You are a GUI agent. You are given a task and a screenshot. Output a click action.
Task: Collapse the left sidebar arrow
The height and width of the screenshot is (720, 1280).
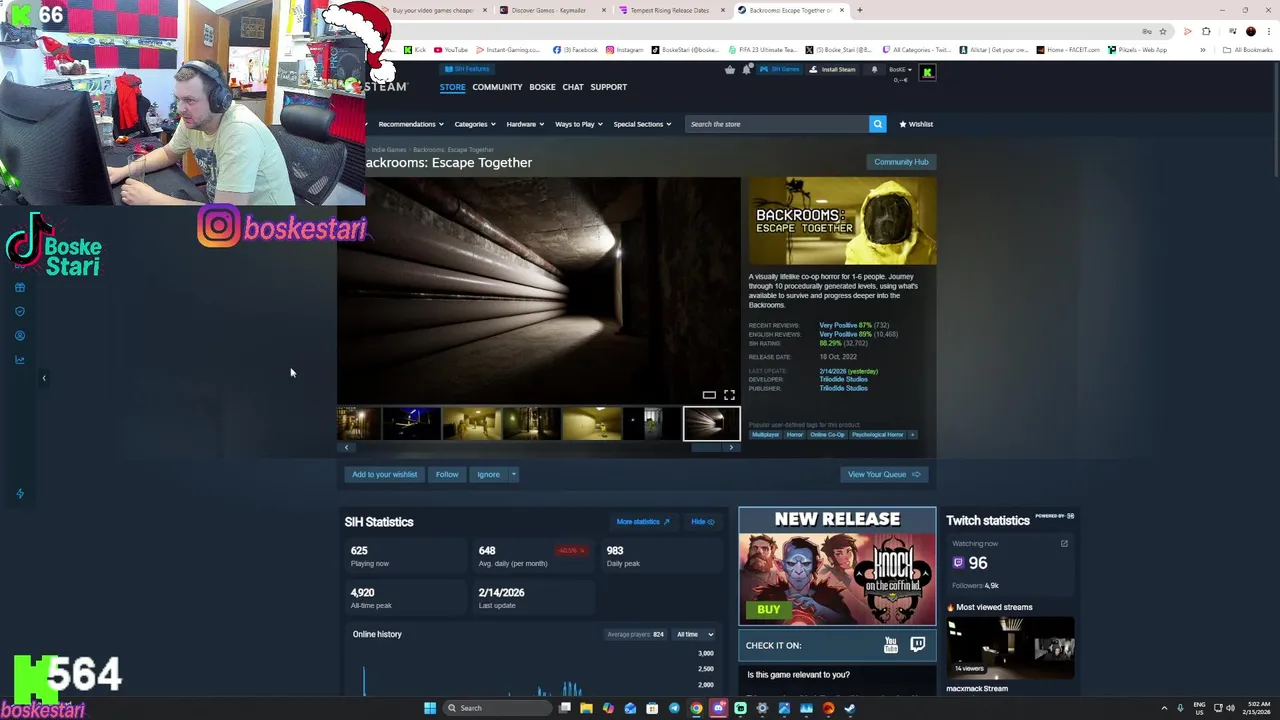[x=44, y=378]
